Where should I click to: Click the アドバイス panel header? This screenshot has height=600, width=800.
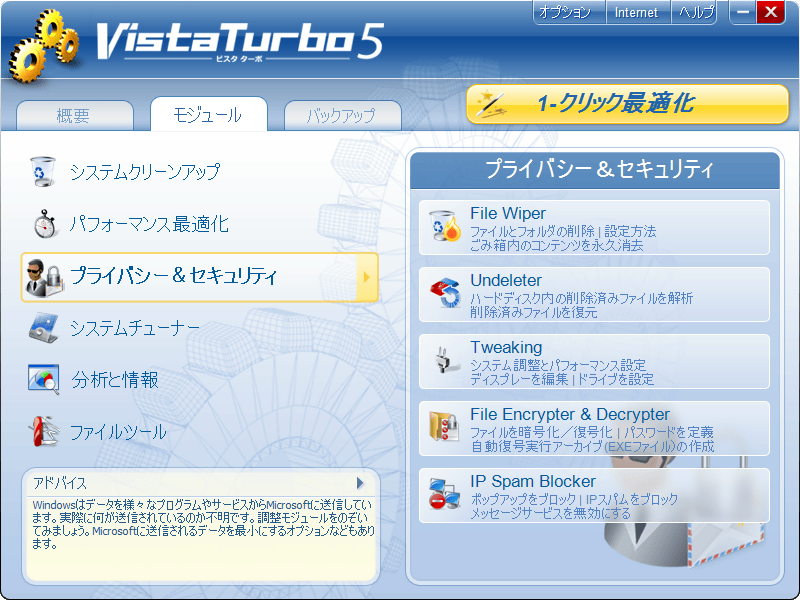coord(201,483)
